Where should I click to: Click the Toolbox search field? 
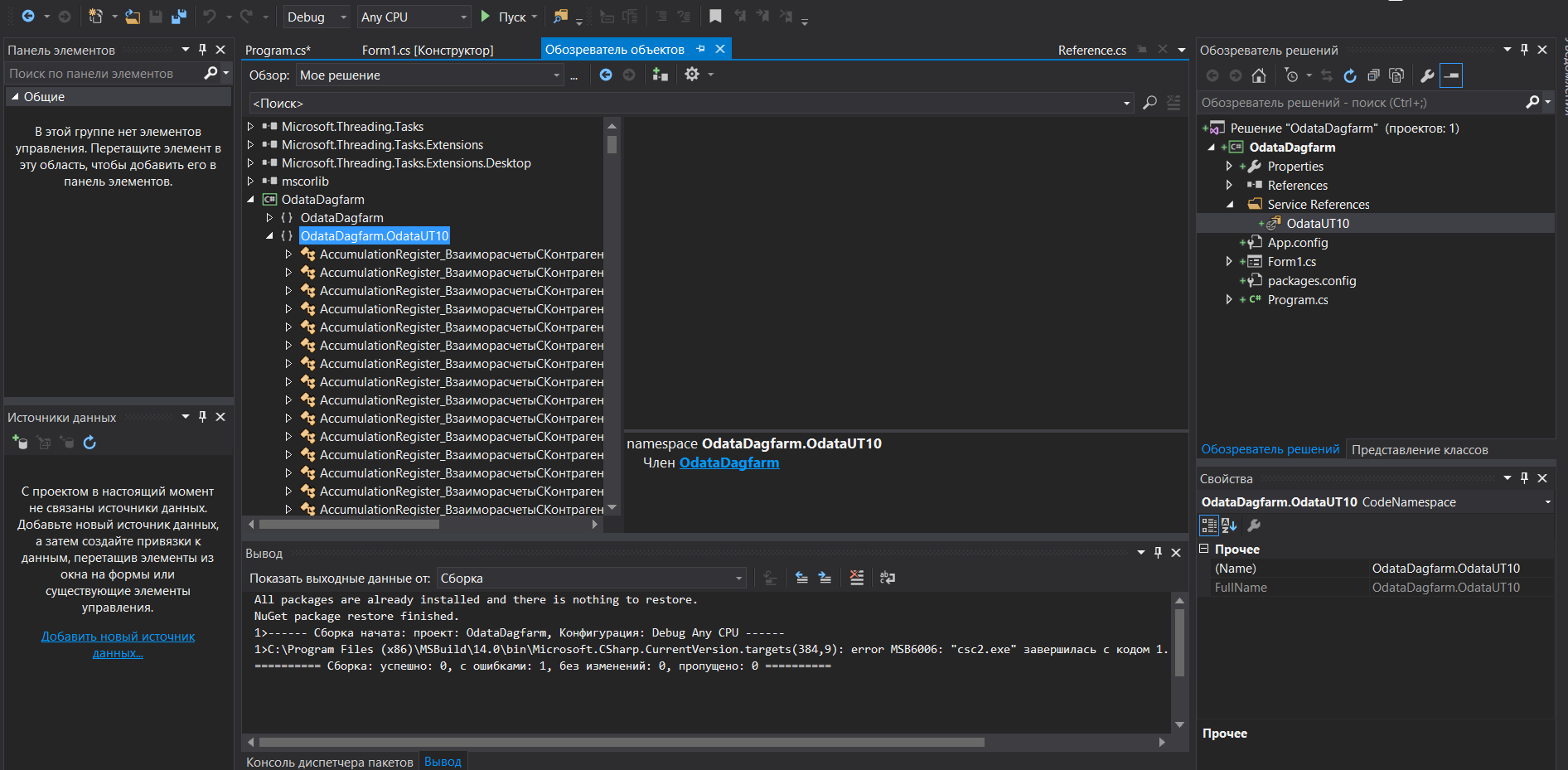point(104,74)
